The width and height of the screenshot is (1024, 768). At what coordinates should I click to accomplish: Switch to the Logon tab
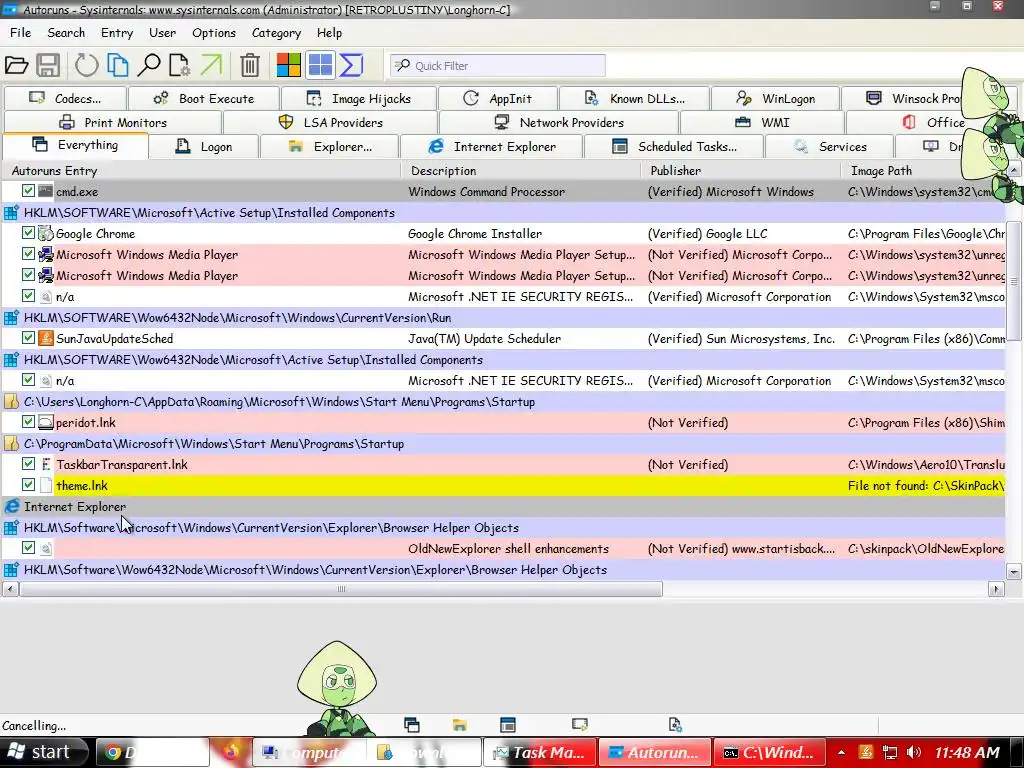[x=203, y=146]
